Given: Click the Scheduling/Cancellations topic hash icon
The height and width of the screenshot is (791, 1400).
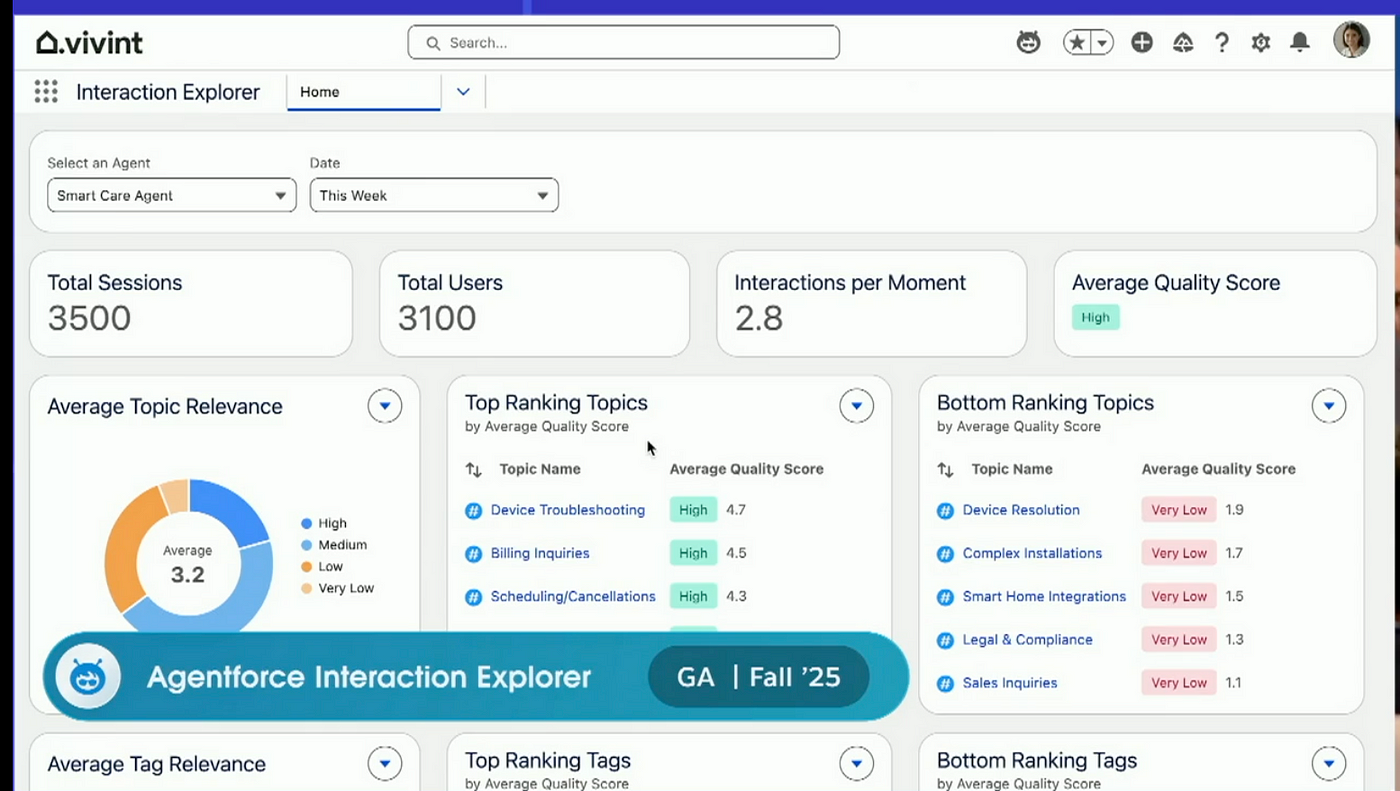Looking at the screenshot, I should (x=474, y=597).
